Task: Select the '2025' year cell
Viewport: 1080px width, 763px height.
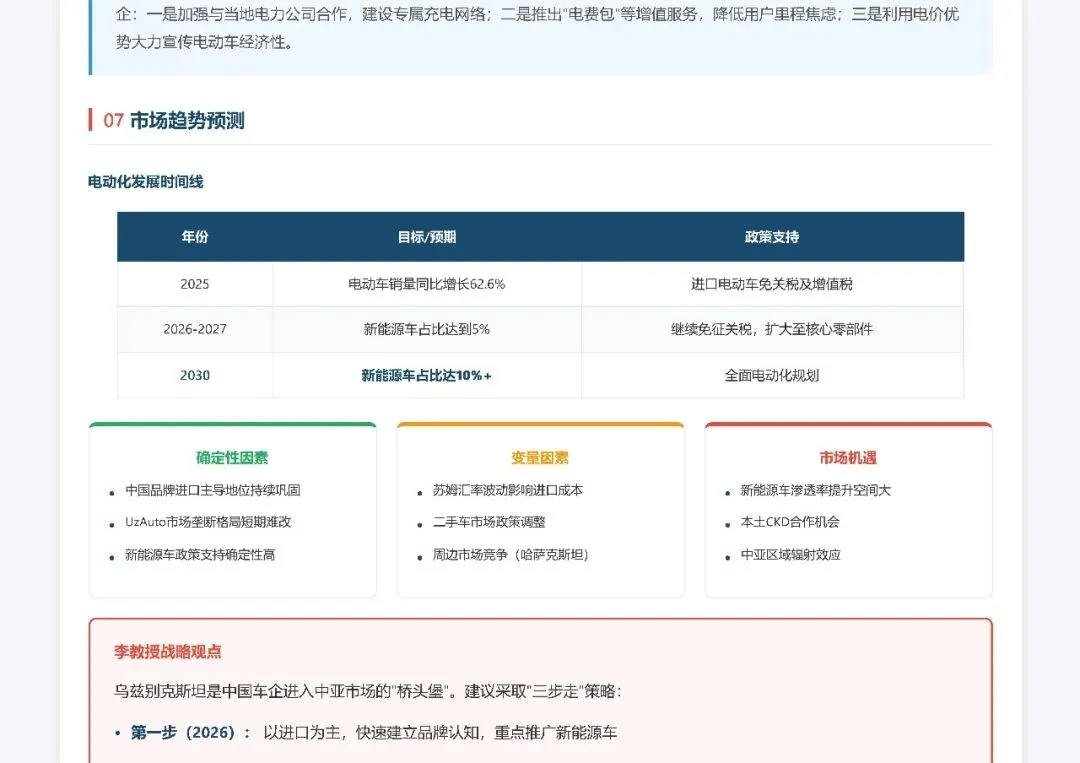Action: 195,284
